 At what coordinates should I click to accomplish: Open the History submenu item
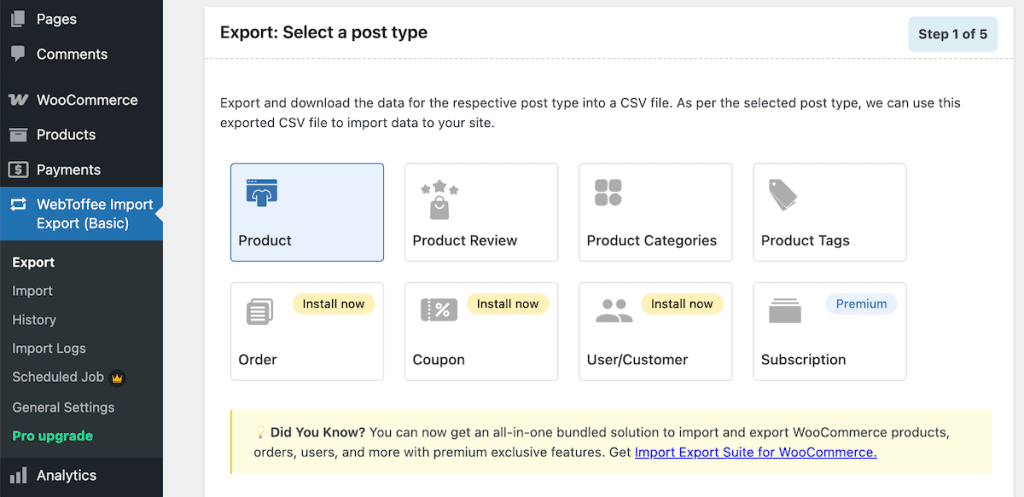coord(34,320)
